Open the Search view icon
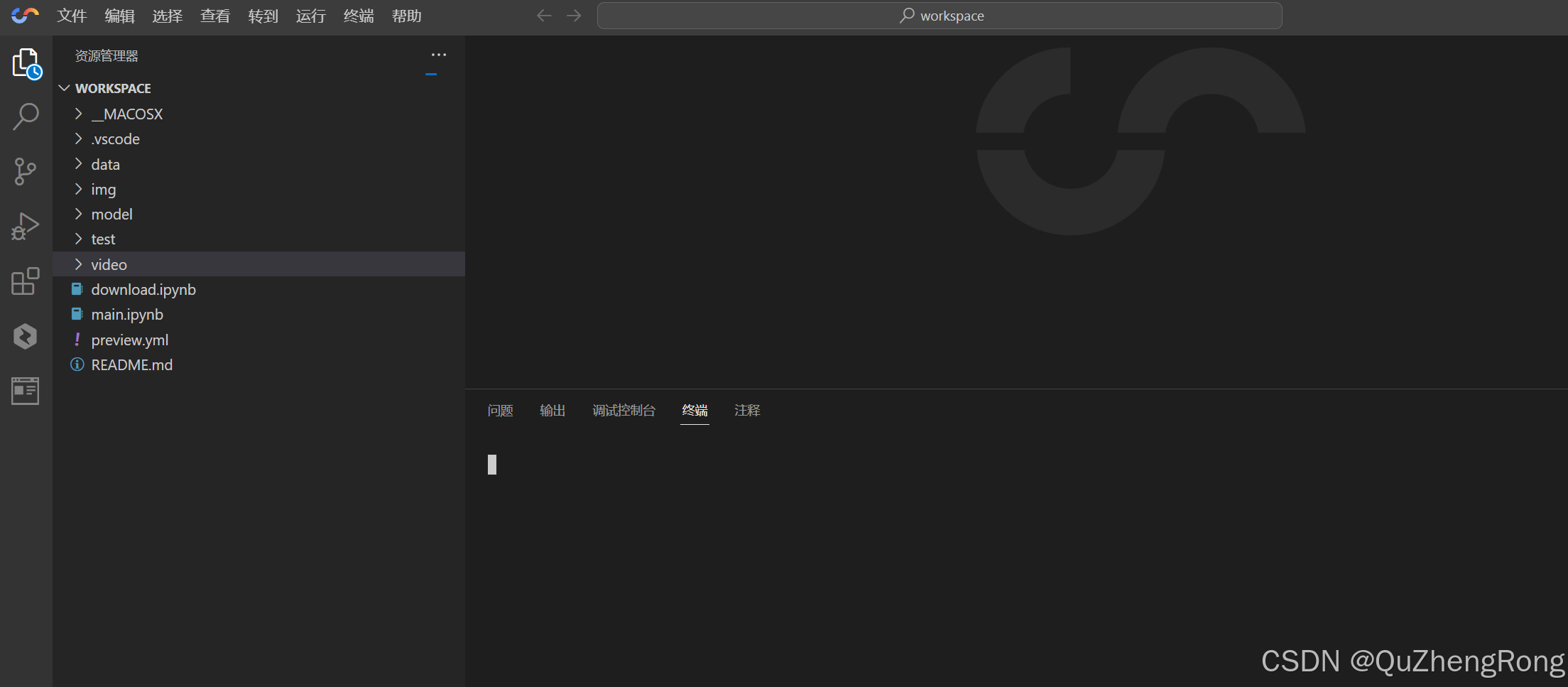Image resolution: width=1568 pixels, height=687 pixels. click(26, 117)
